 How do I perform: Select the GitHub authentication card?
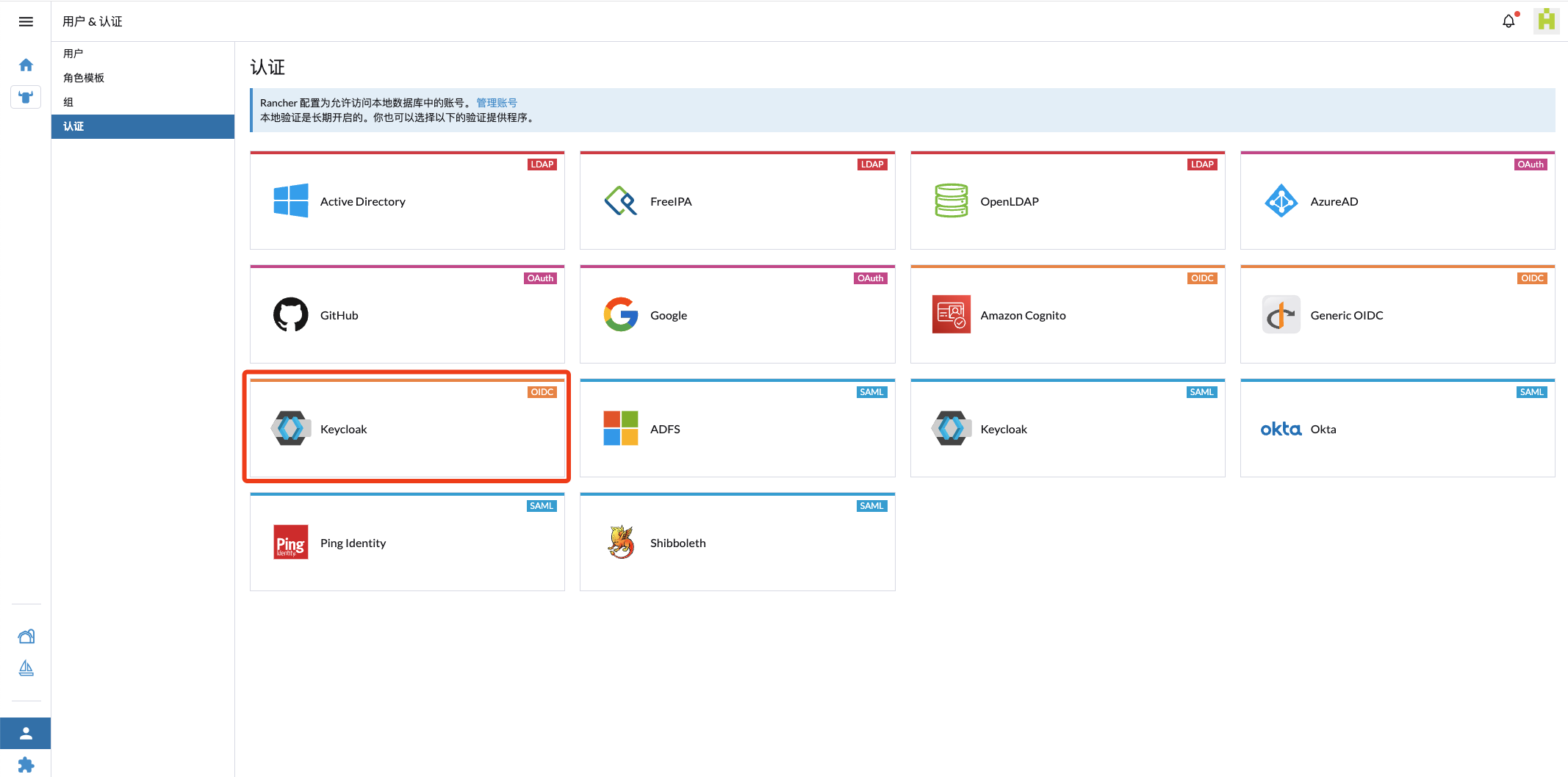[407, 315]
